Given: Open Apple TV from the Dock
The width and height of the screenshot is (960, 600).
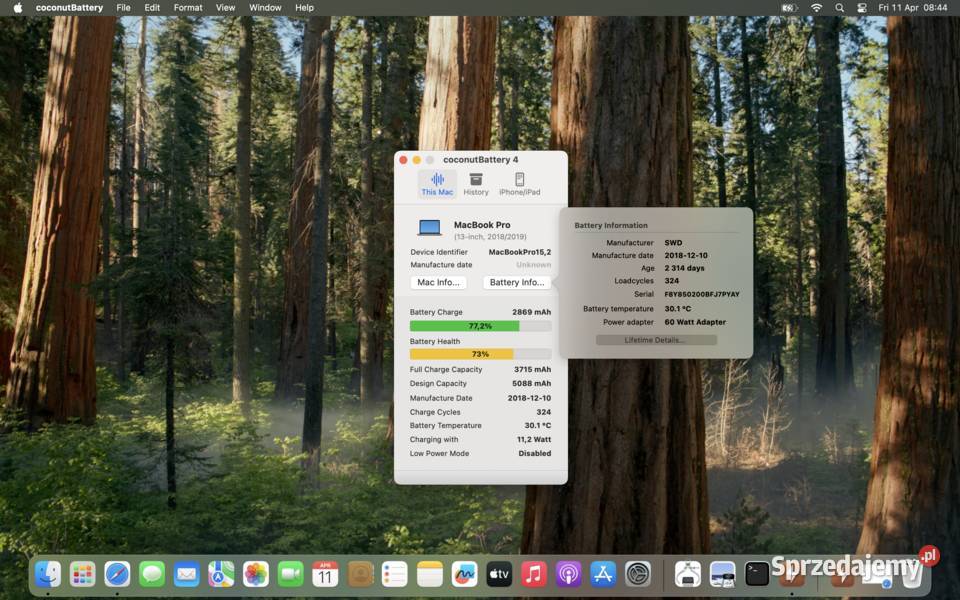Looking at the screenshot, I should (499, 574).
